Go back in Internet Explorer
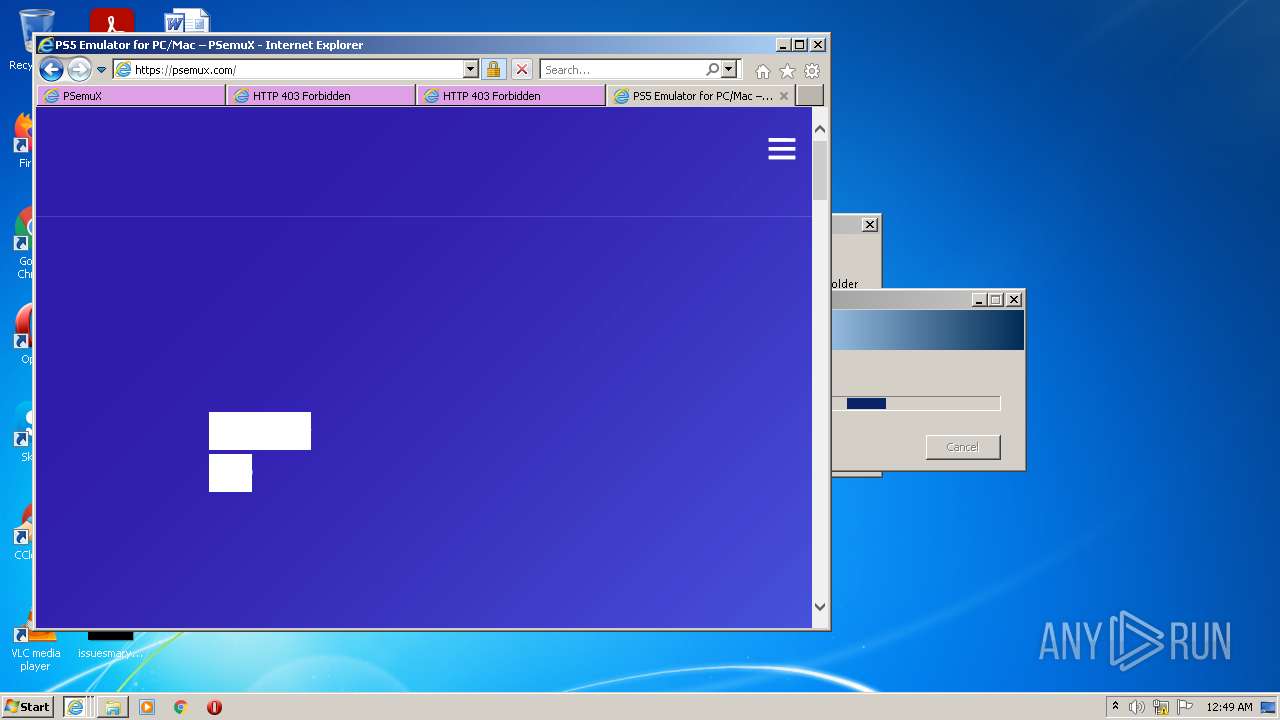The width and height of the screenshot is (1280, 720). tap(51, 69)
